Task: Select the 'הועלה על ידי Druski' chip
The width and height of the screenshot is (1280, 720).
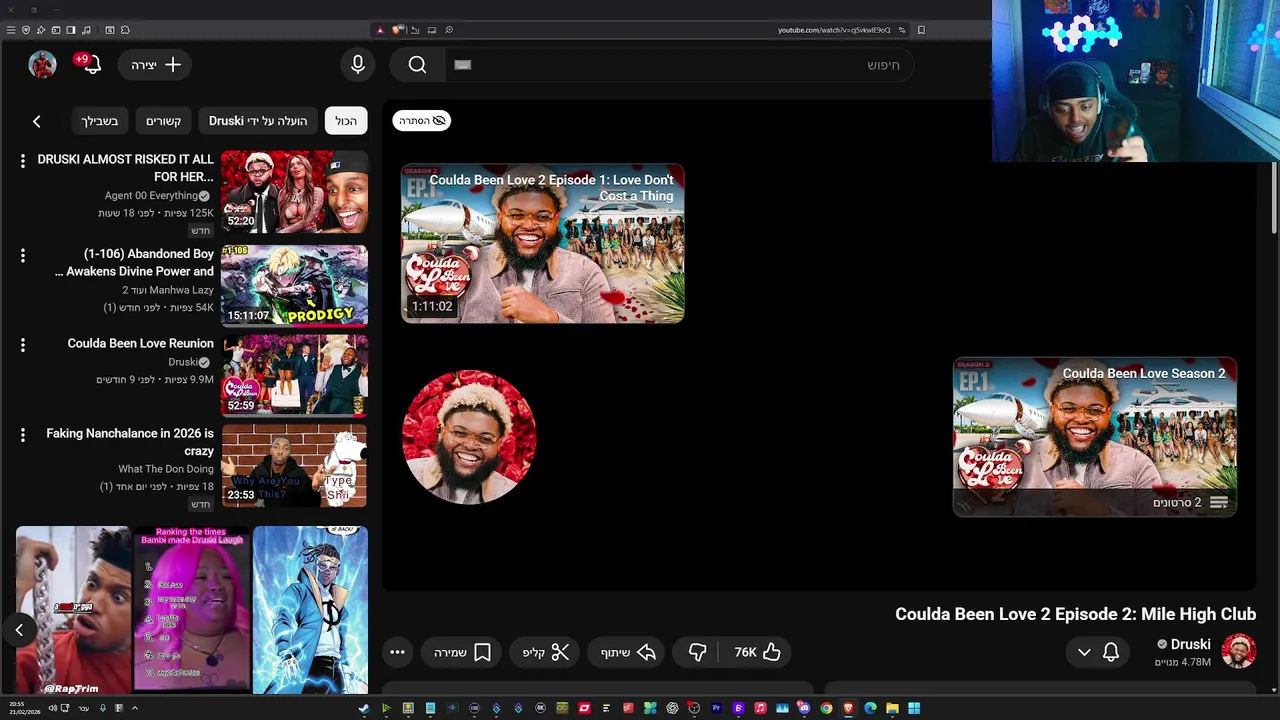Action: click(x=258, y=121)
